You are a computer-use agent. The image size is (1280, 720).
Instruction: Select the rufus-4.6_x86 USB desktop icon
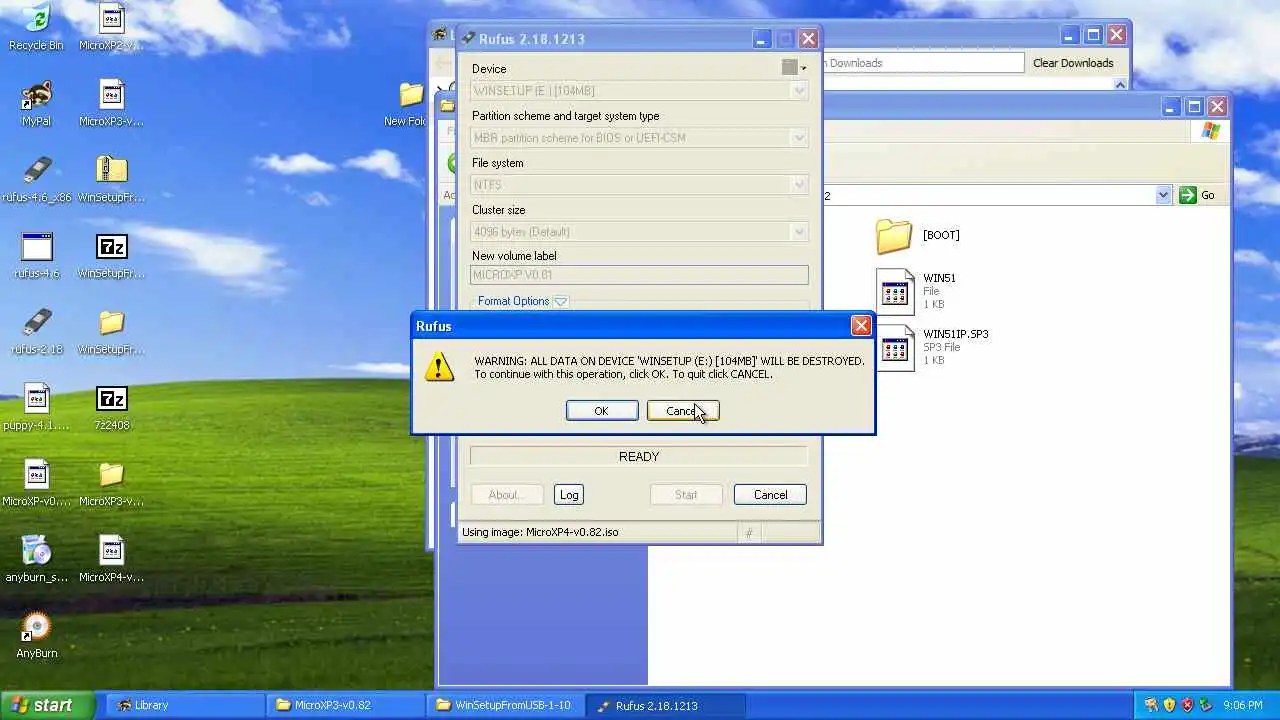tap(36, 170)
